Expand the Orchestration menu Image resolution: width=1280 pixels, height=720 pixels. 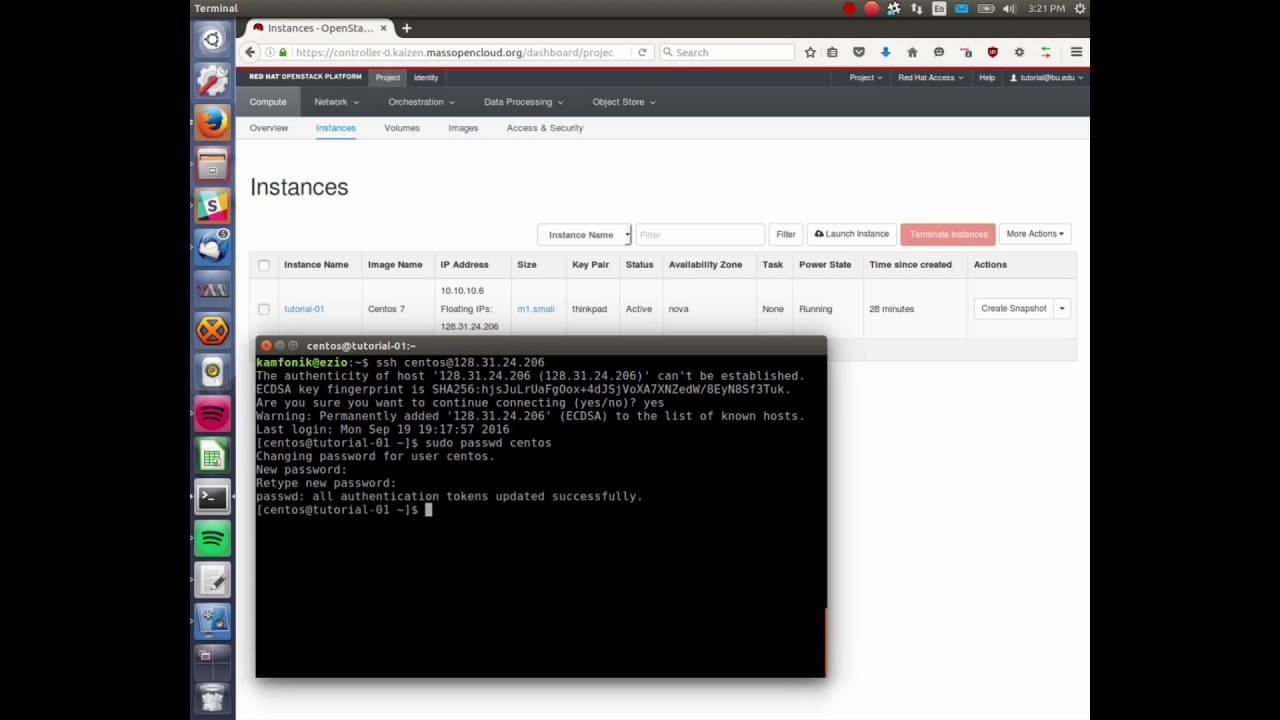click(421, 102)
